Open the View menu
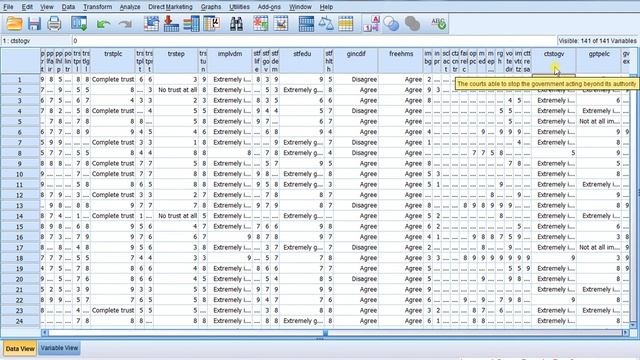The height and width of the screenshot is (360, 640). 47,7
